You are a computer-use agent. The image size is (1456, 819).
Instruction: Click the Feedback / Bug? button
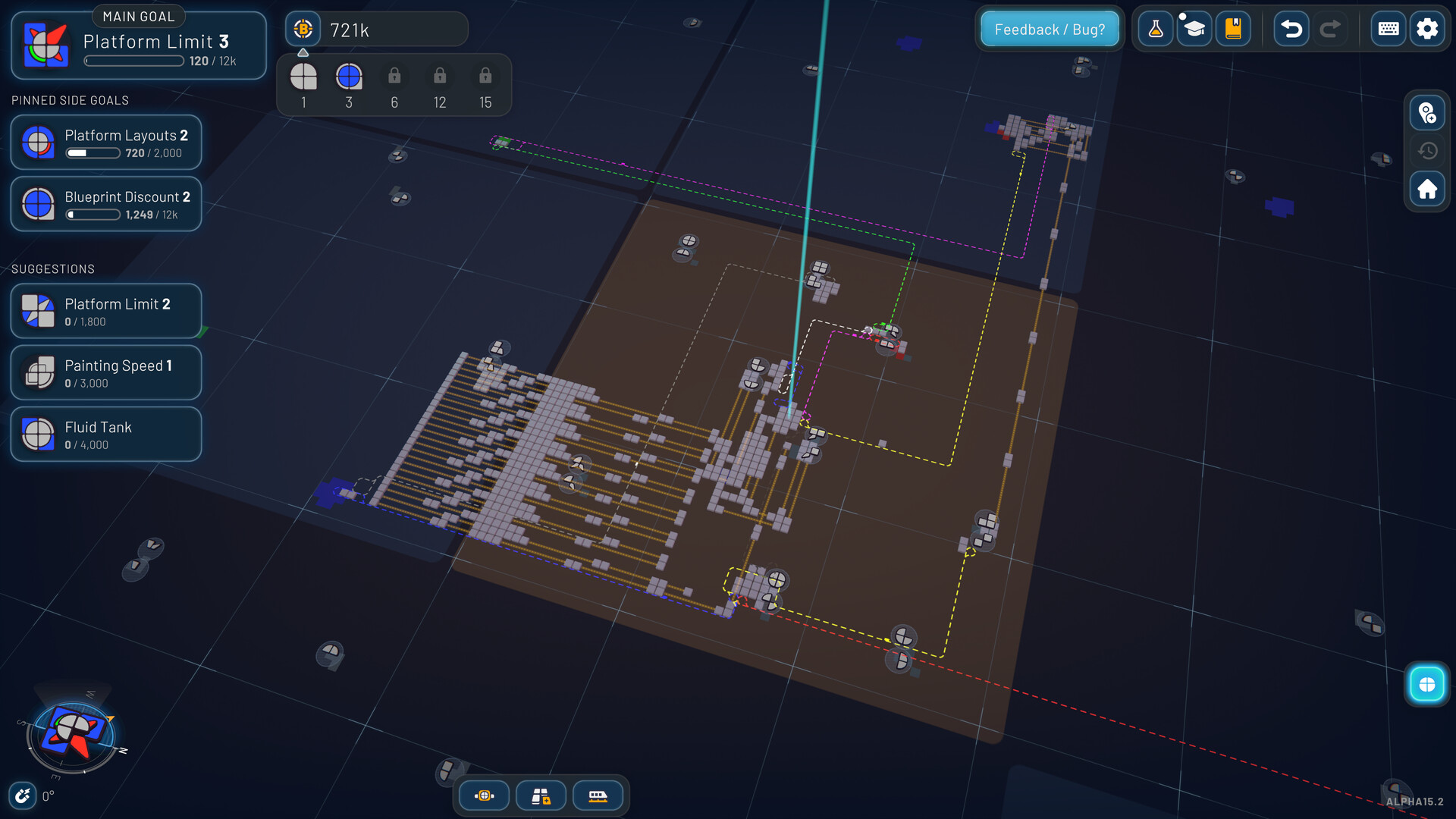(x=1050, y=29)
